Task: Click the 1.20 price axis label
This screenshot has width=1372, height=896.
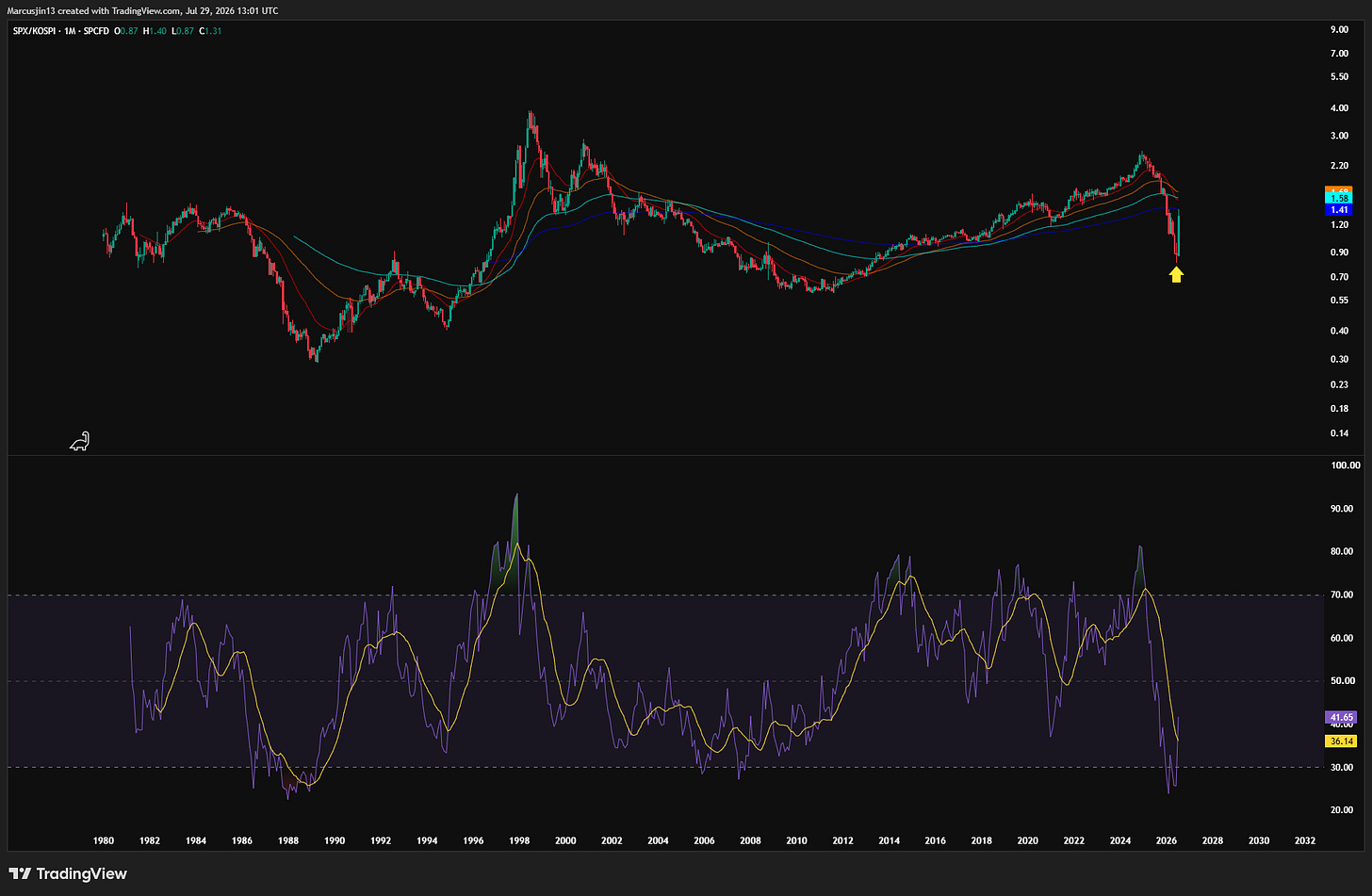Action: 1339,225
